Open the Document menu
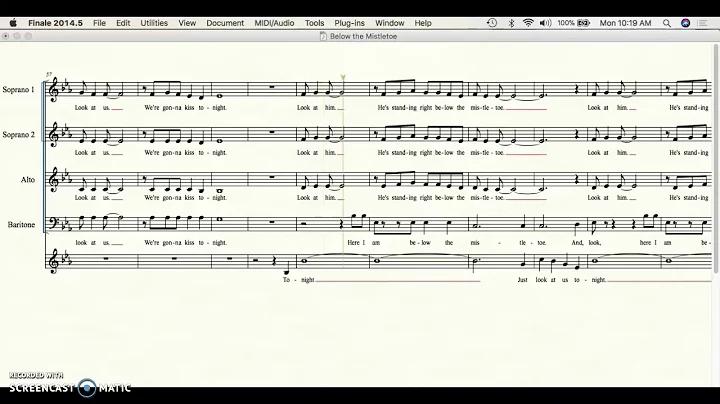The image size is (720, 404). 225,23
